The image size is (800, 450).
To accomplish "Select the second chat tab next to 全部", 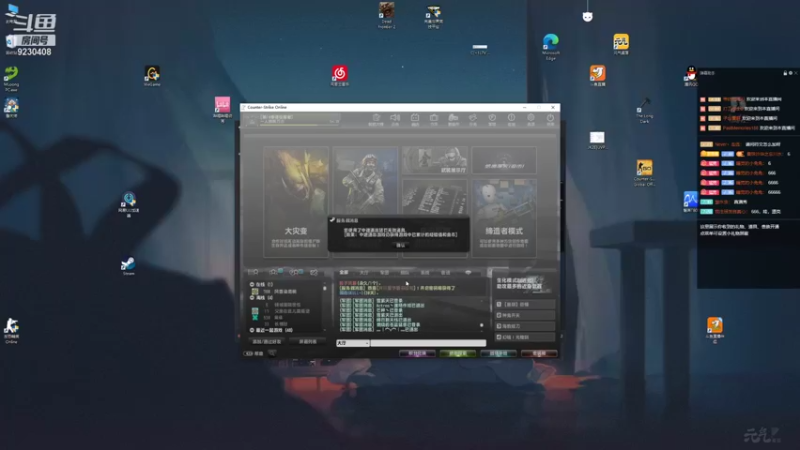I will pos(364,272).
